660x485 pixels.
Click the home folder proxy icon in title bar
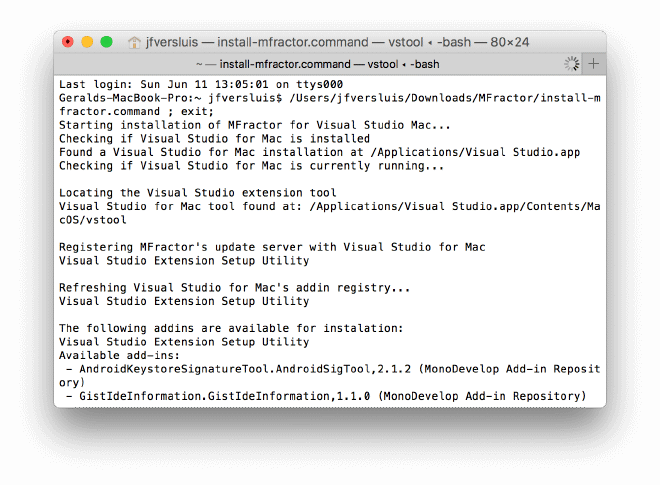(x=134, y=42)
